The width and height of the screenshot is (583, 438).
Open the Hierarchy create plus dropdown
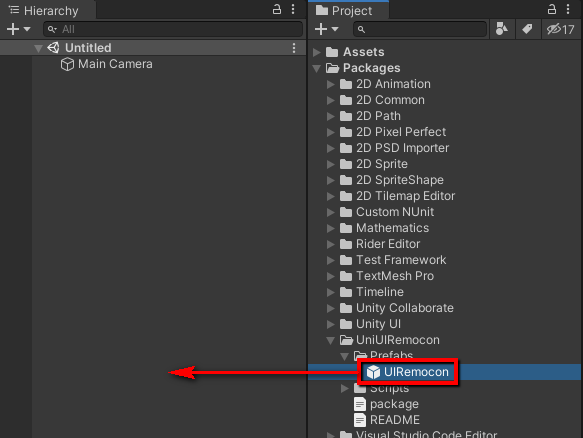18,29
